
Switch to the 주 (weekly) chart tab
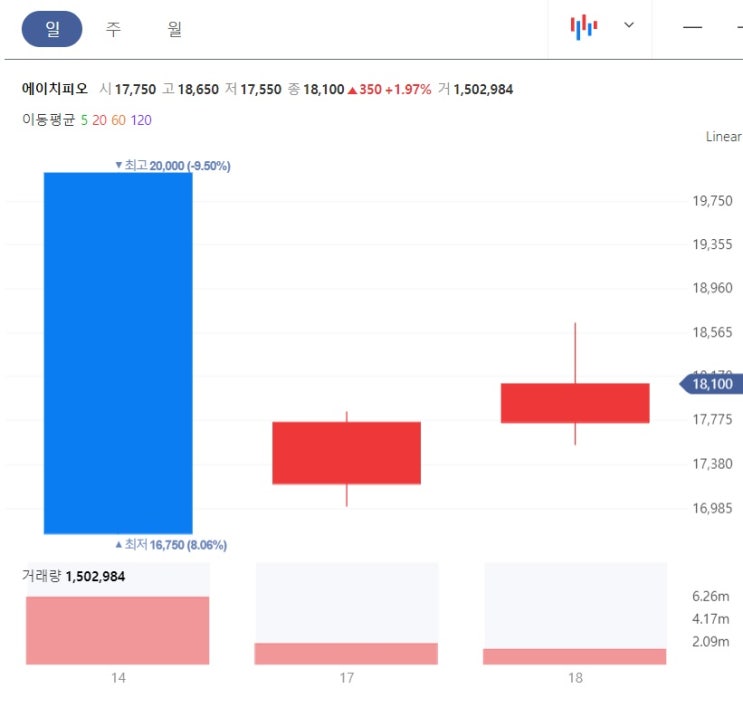[x=113, y=29]
